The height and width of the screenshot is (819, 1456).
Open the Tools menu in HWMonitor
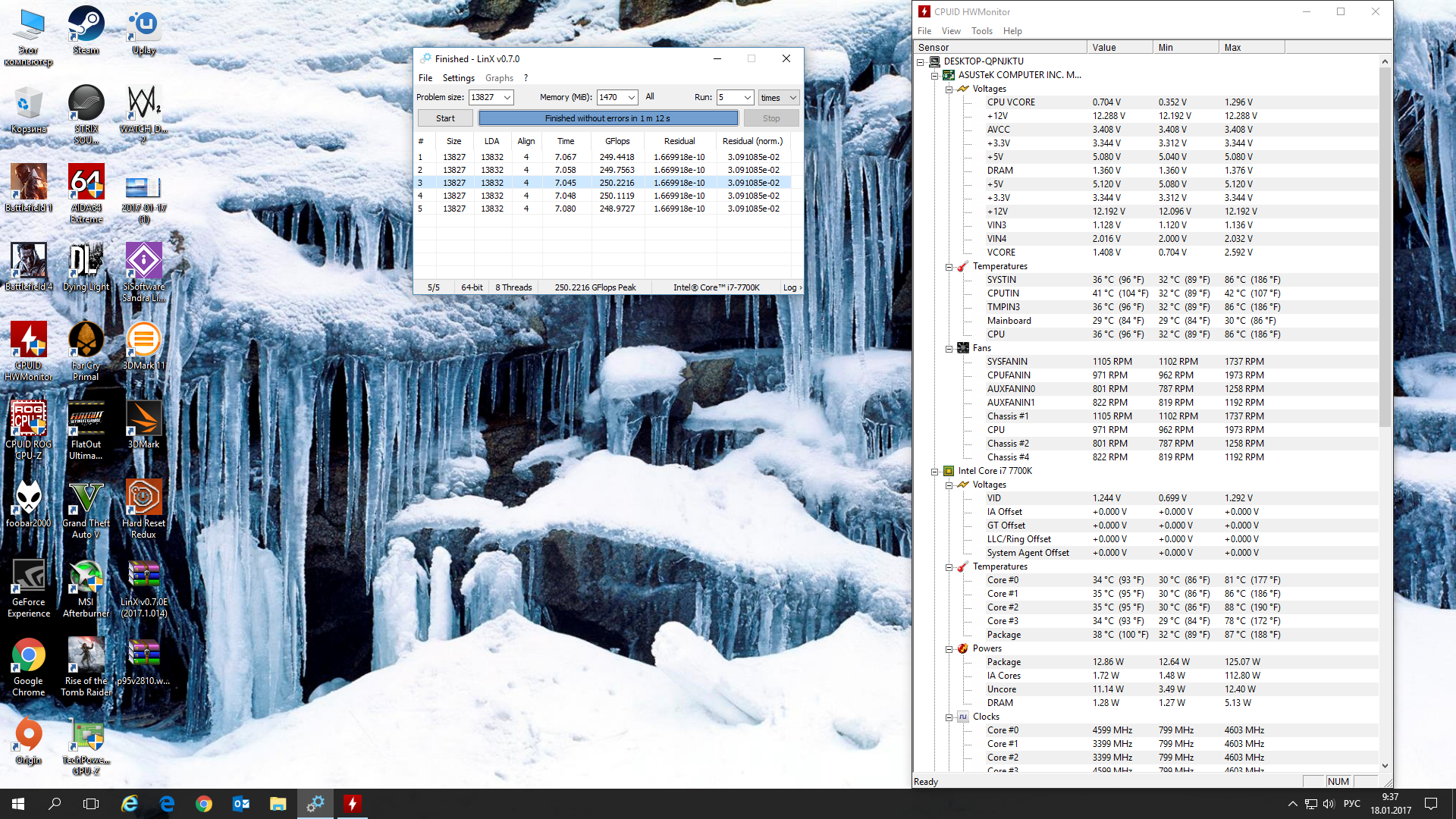coord(981,31)
